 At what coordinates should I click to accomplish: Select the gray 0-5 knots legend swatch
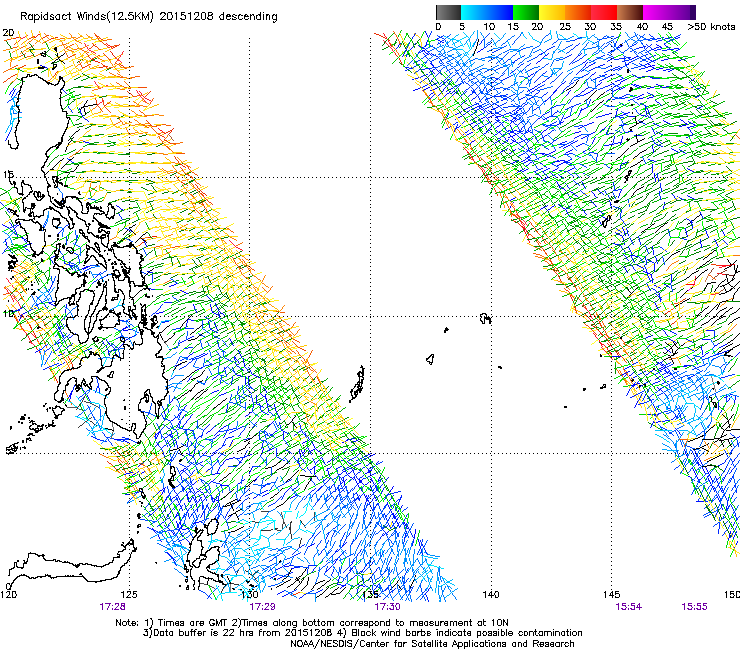[x=448, y=12]
